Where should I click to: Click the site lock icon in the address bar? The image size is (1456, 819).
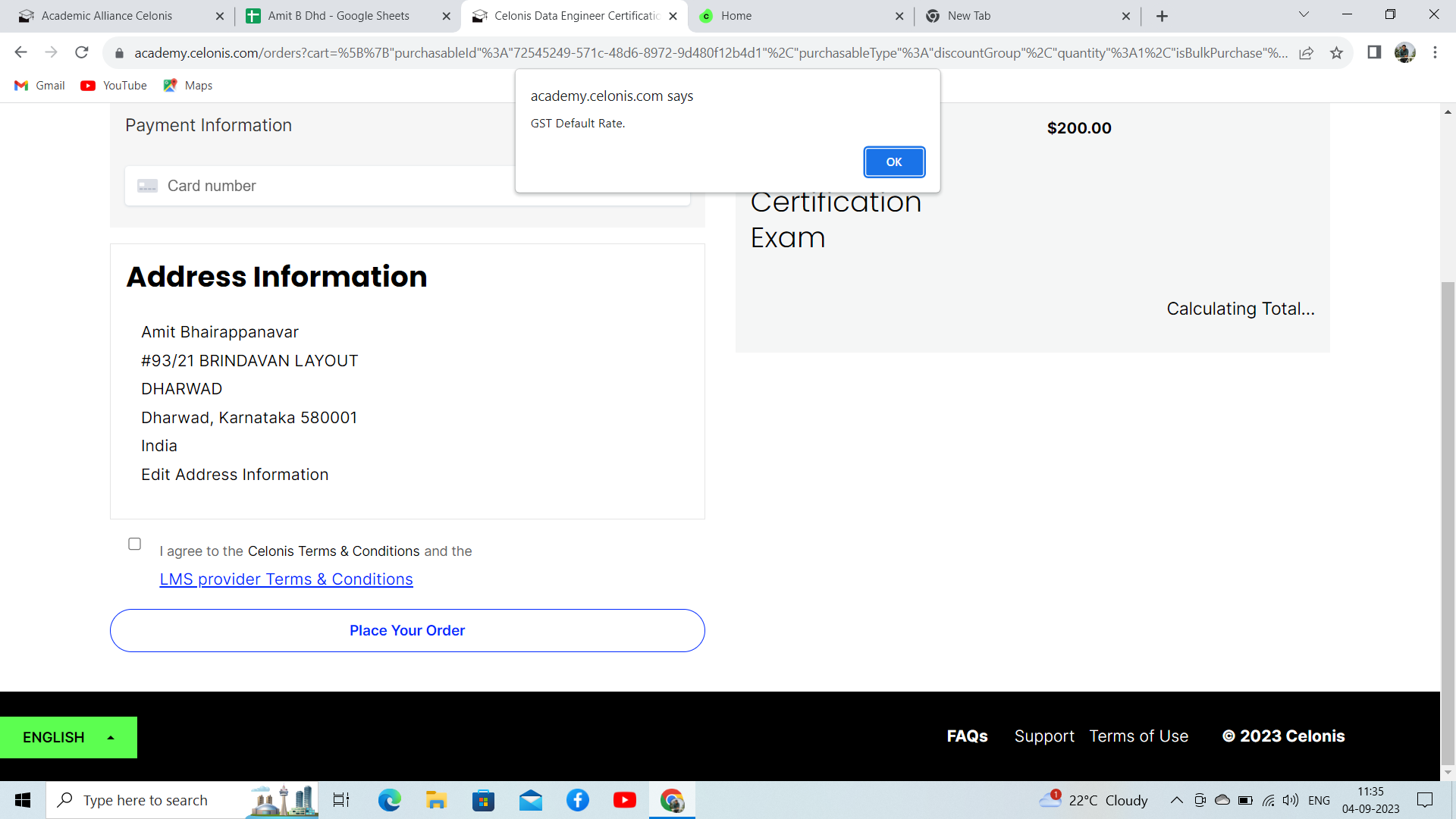point(118,53)
